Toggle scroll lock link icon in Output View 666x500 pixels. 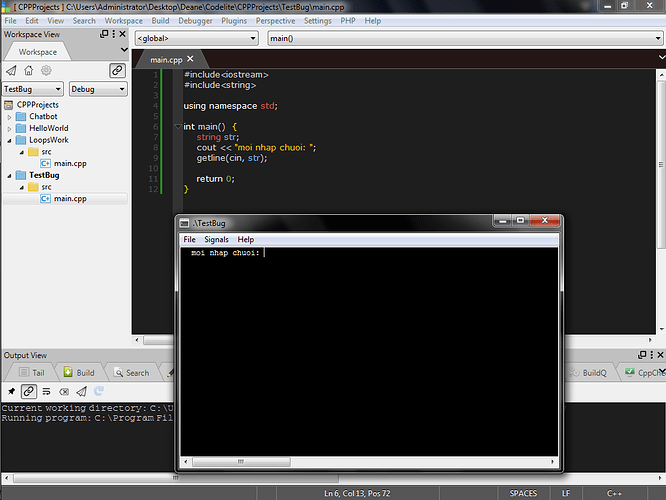point(29,391)
